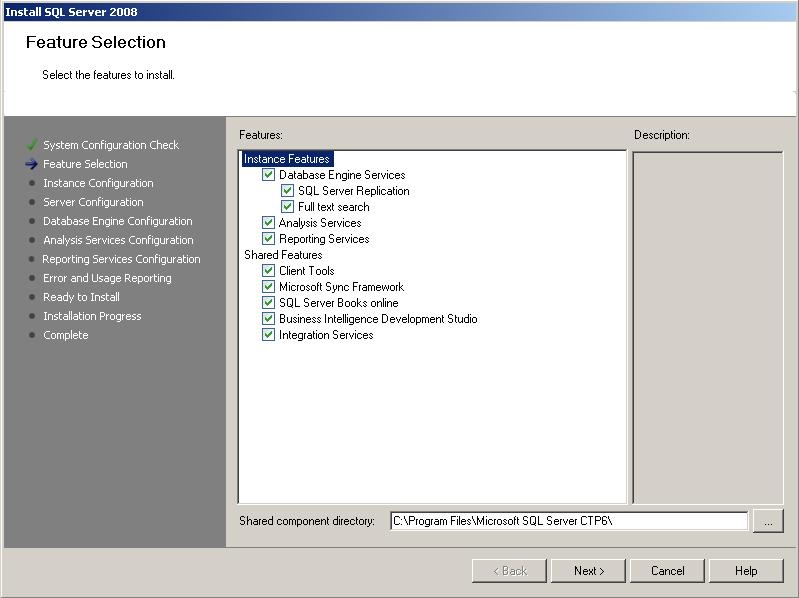The image size is (799, 598).
Task: Toggle SQL Server Books online checkbox
Action: coord(268,303)
